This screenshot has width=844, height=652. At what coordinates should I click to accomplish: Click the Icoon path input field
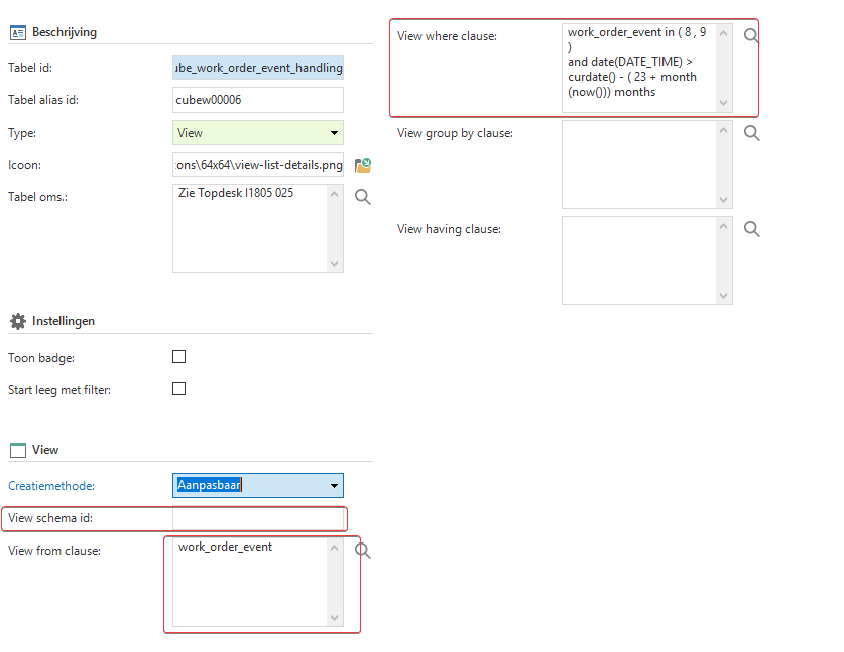click(258, 165)
